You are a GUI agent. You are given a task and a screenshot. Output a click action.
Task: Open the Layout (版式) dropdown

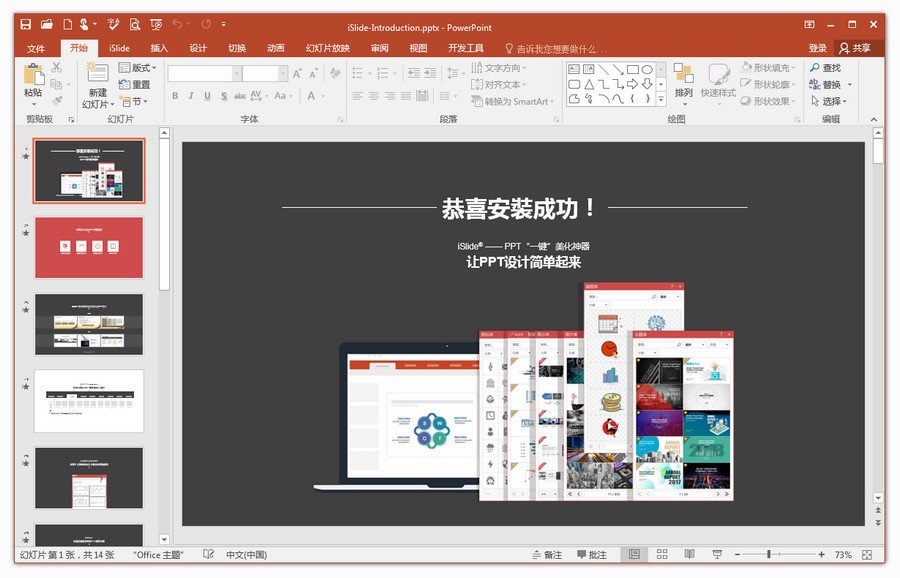pos(139,67)
